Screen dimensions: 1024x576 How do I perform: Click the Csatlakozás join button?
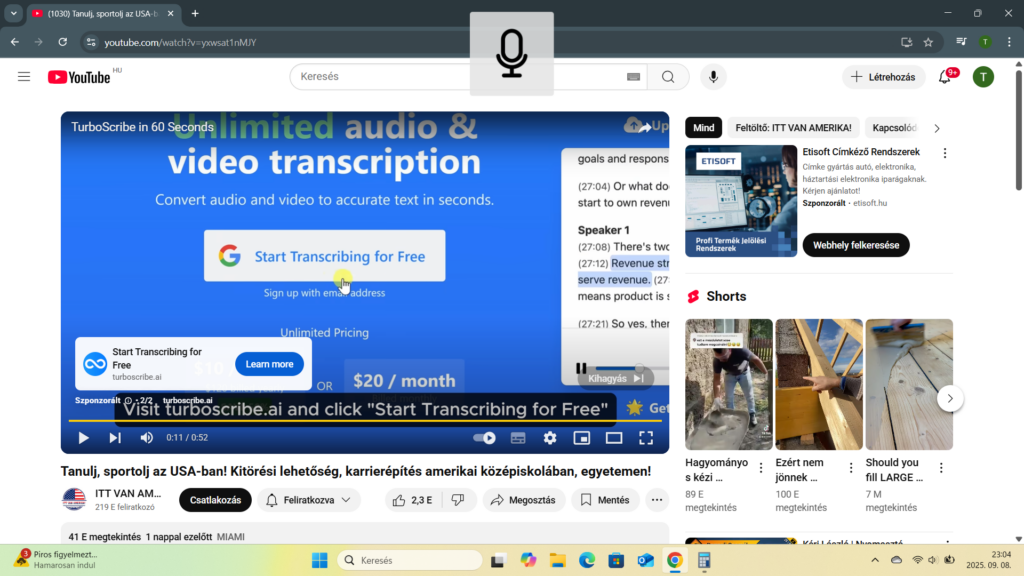(x=216, y=500)
